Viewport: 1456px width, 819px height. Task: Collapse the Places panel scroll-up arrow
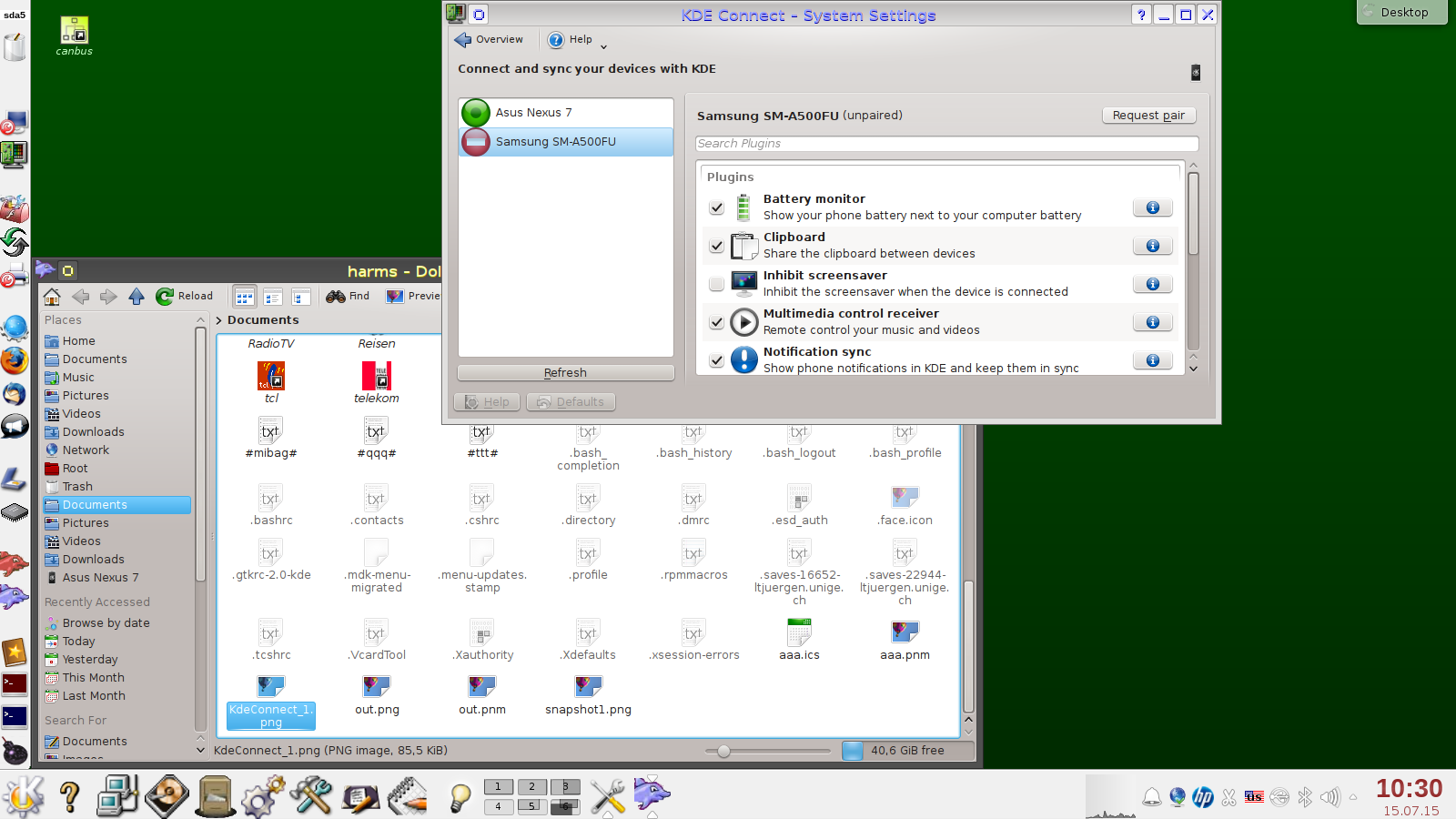[x=200, y=320]
